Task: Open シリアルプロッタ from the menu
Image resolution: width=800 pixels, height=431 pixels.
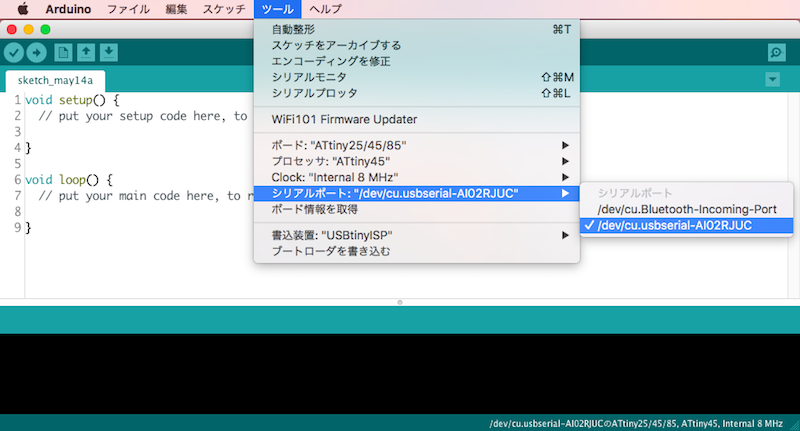Action: [x=417, y=93]
